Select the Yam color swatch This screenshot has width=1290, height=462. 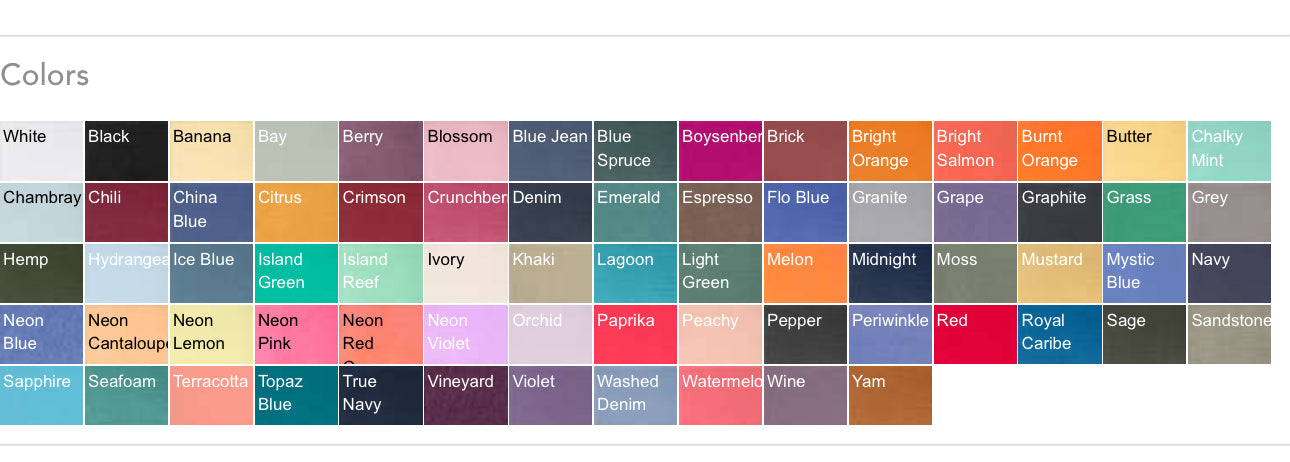tap(890, 396)
